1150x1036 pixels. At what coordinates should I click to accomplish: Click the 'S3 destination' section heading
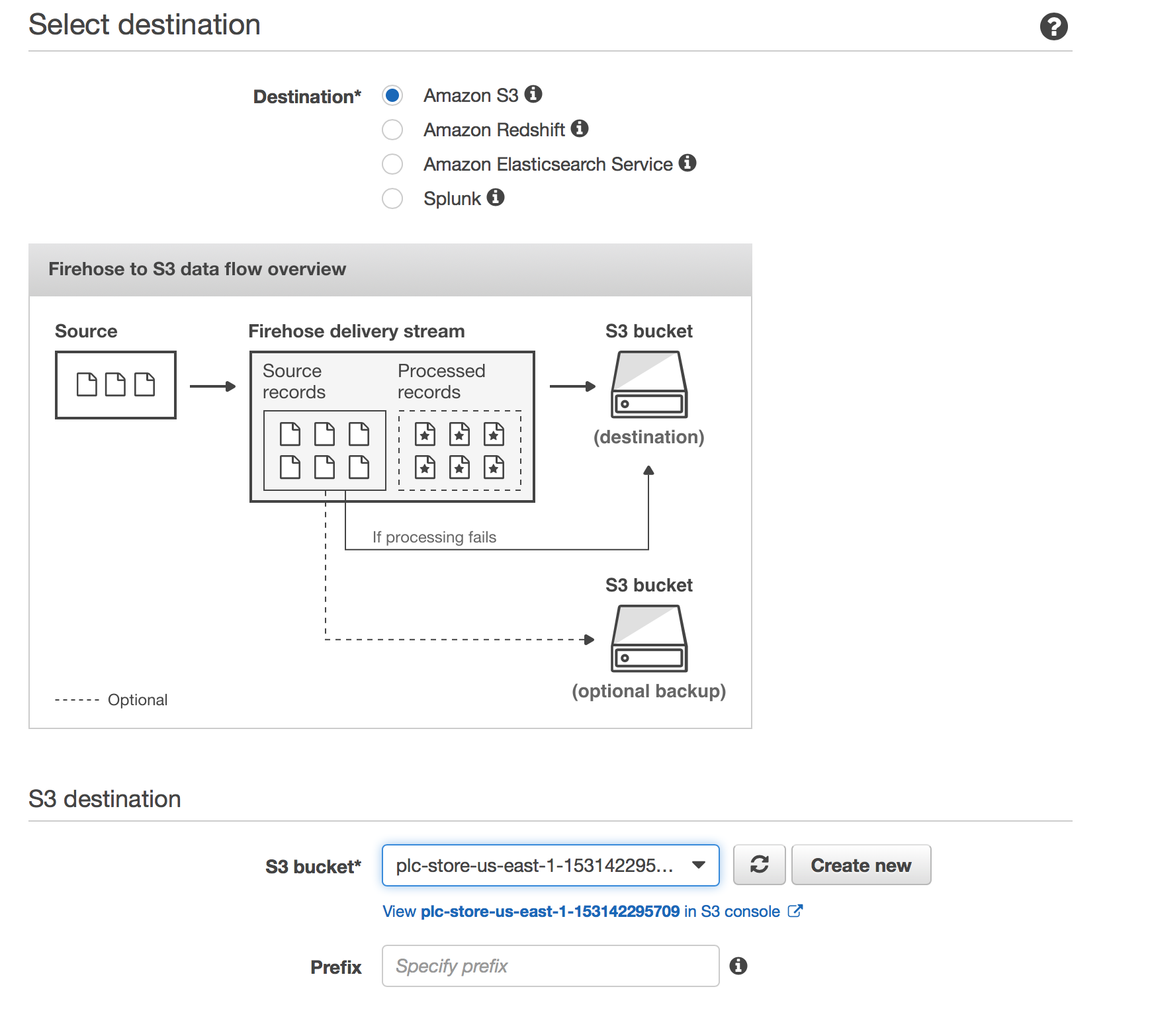click(105, 799)
